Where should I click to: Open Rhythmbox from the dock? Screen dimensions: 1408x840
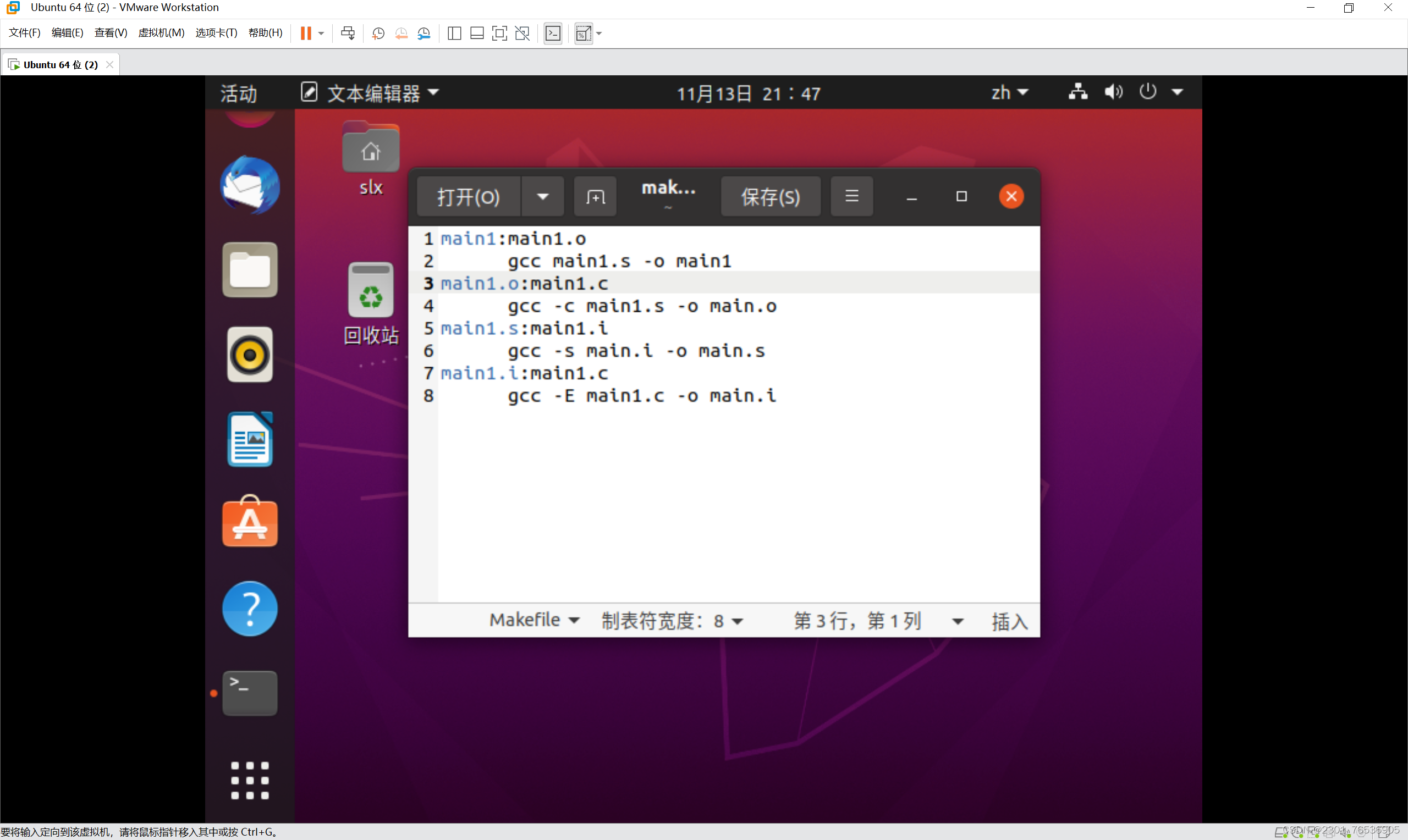coord(250,355)
